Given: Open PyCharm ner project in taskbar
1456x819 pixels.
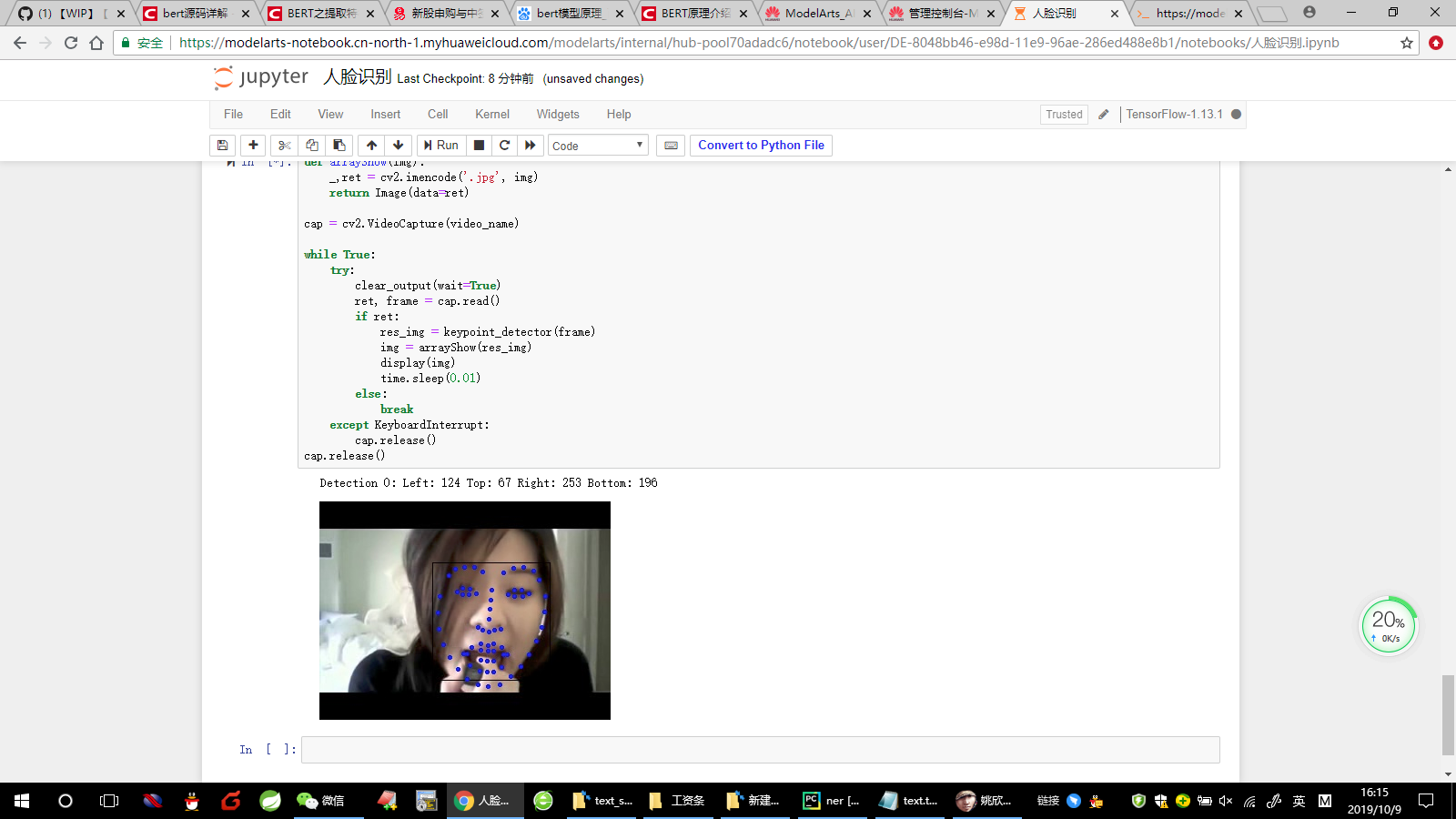Looking at the screenshot, I should (x=831, y=801).
